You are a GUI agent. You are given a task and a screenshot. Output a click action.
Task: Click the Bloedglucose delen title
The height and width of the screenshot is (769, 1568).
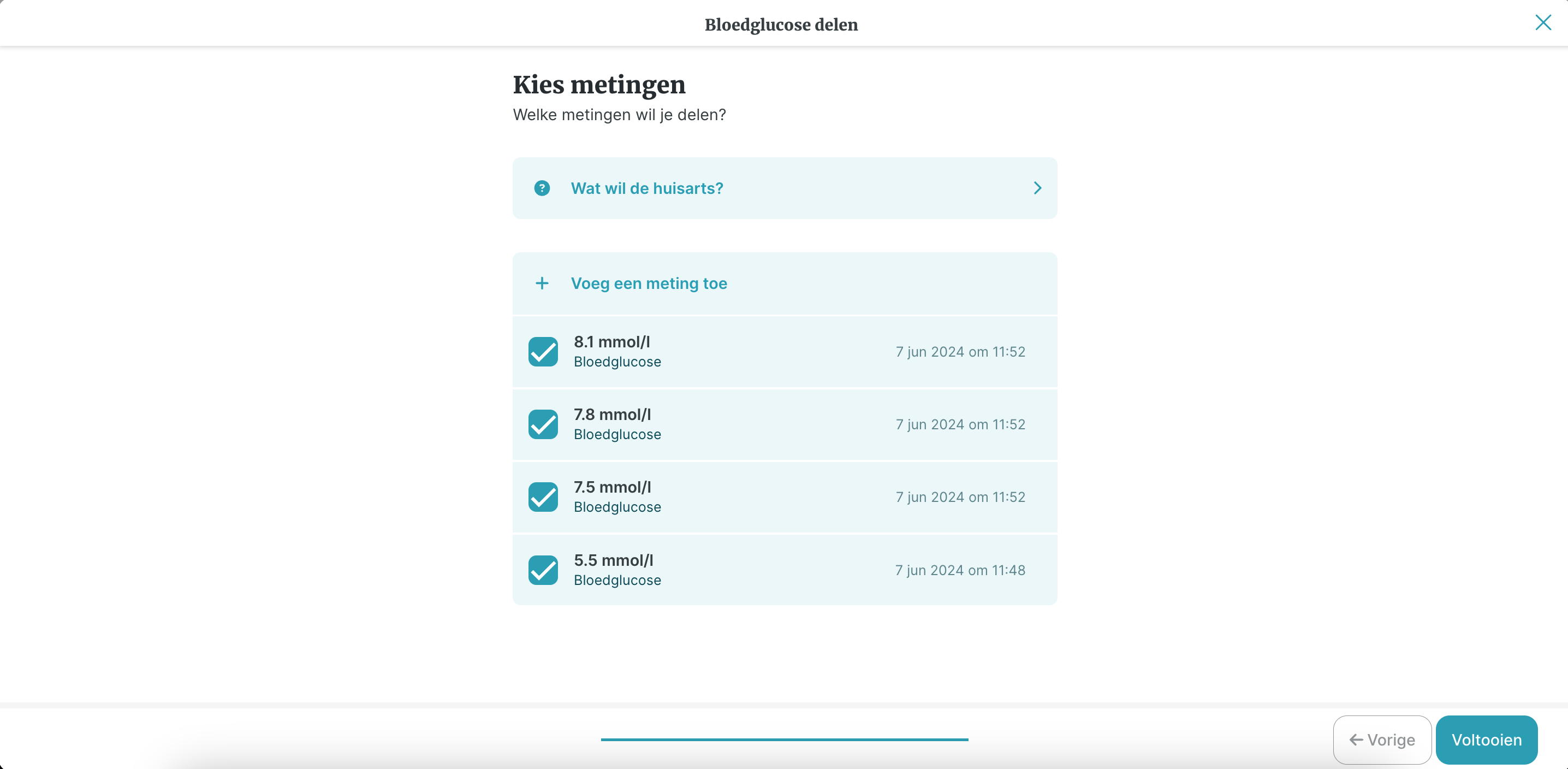(x=781, y=25)
